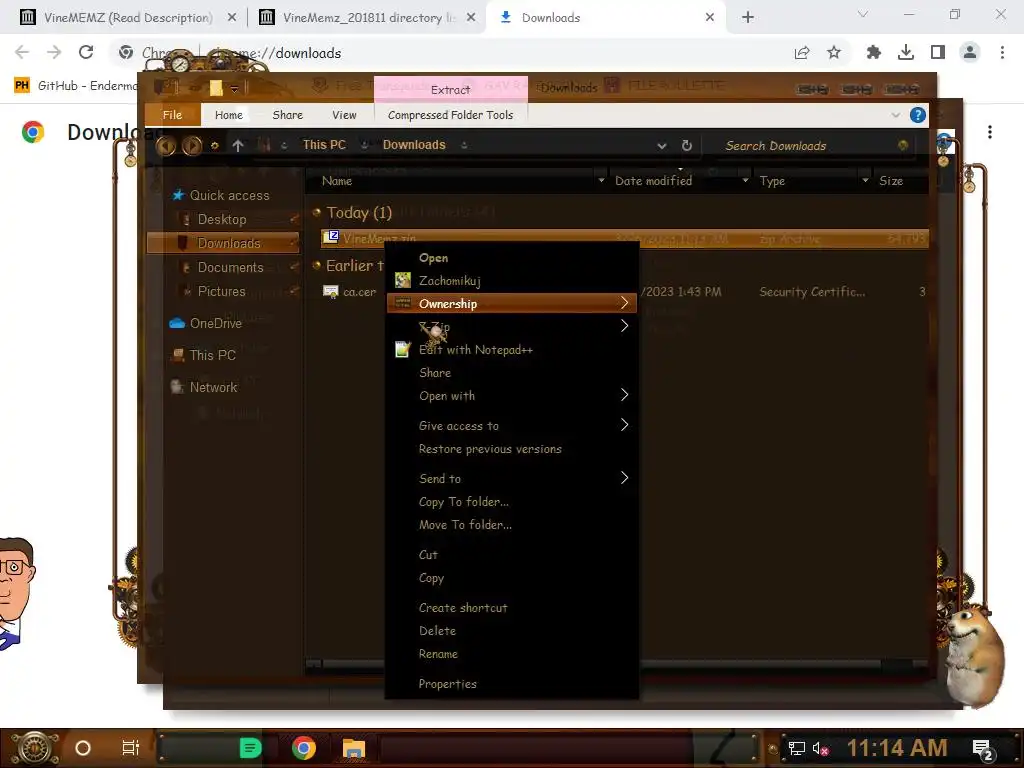This screenshot has width=1024, height=768.
Task: Switch to the Home ribbon tab
Action: [x=229, y=115]
